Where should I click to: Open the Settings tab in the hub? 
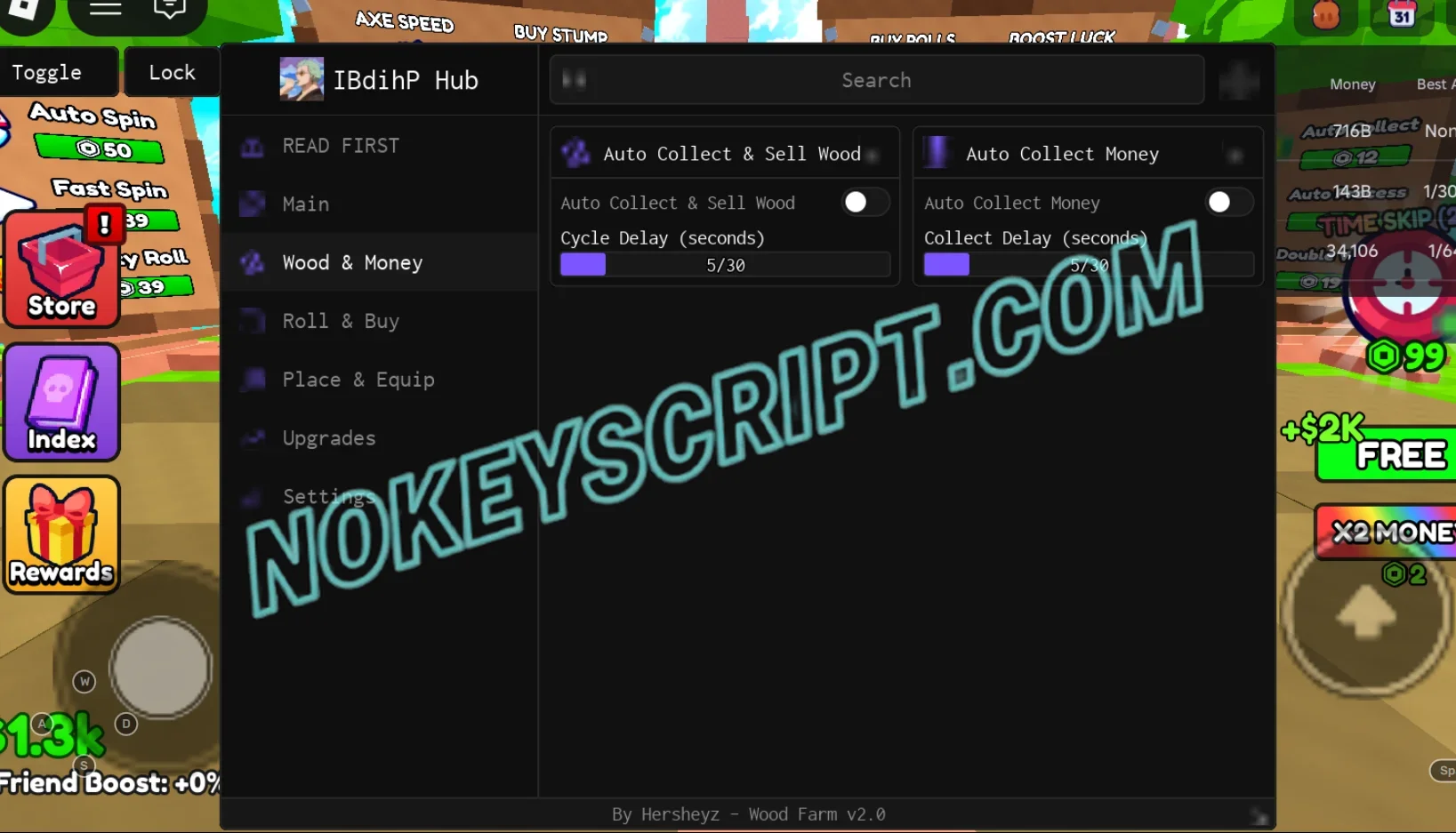[x=379, y=497]
